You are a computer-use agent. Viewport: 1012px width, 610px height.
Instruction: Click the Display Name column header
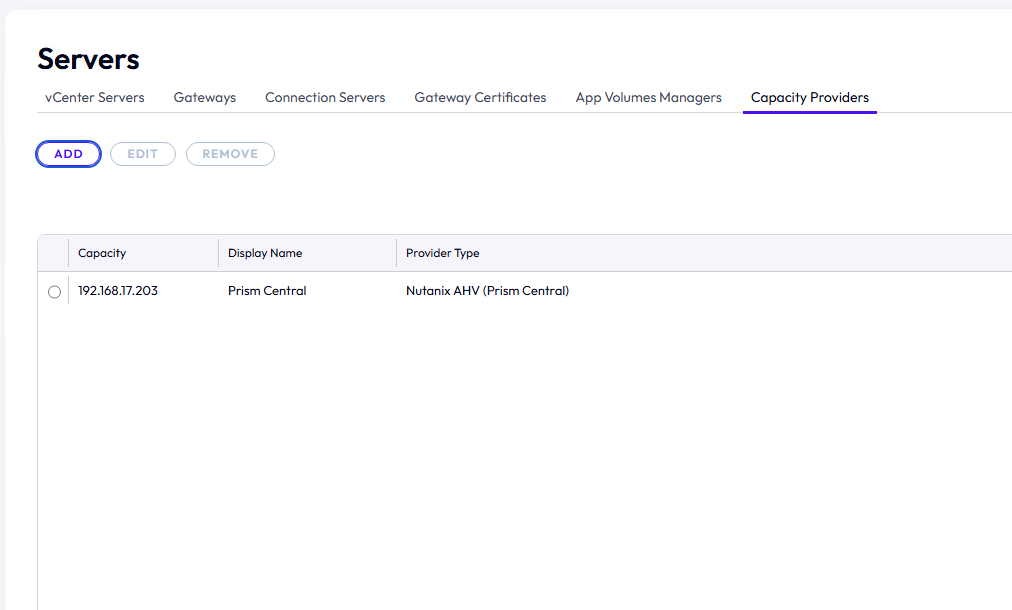click(x=265, y=253)
